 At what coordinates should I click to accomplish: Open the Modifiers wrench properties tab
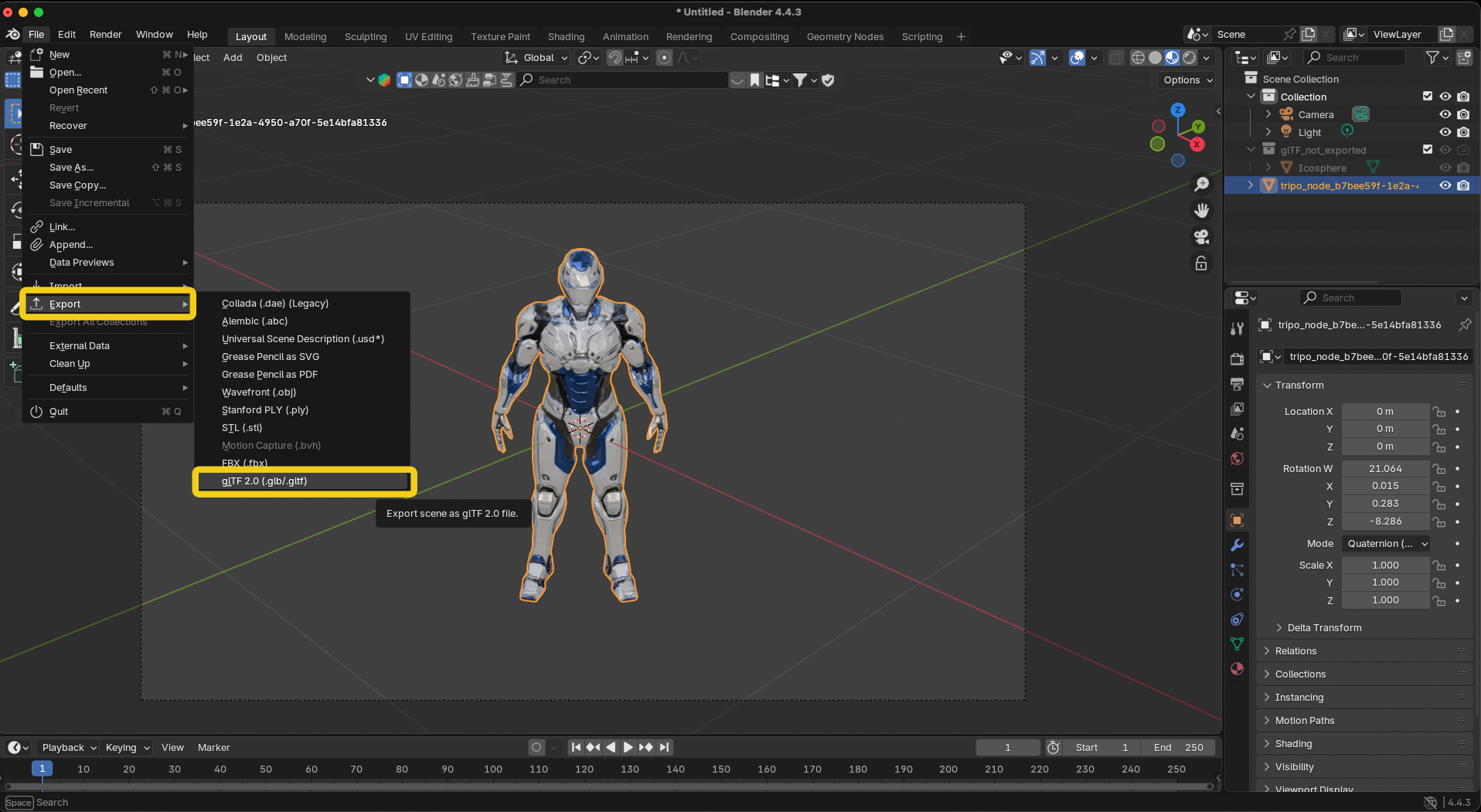click(1237, 545)
